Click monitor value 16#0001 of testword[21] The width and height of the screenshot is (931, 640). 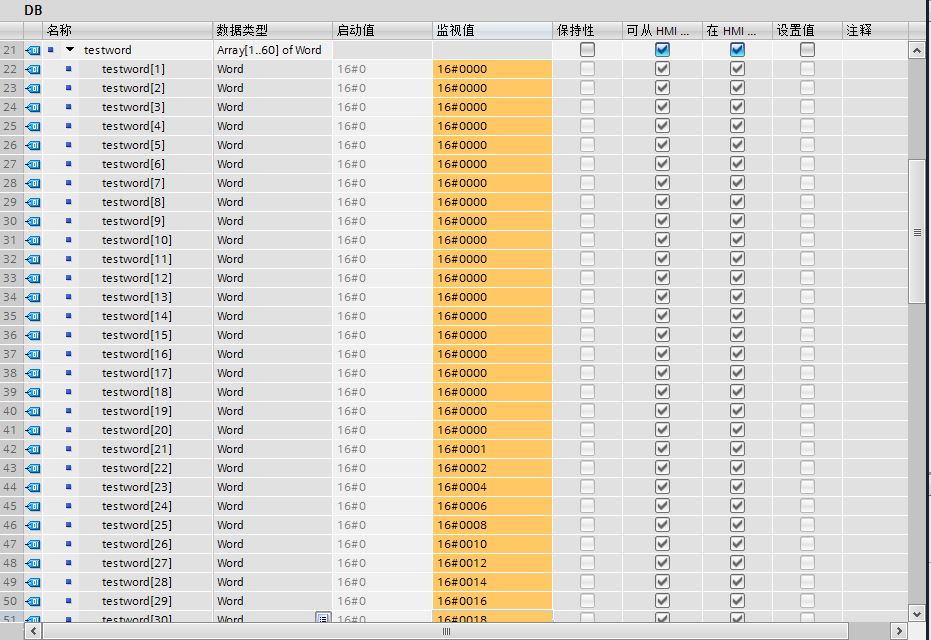click(492, 449)
